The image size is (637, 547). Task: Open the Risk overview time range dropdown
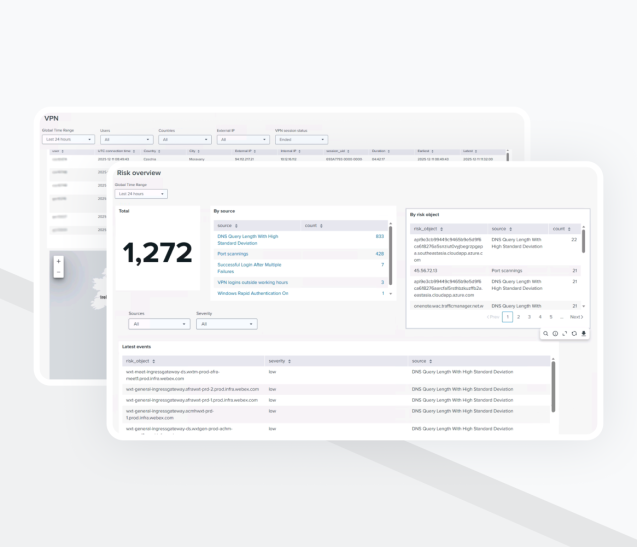coord(141,194)
